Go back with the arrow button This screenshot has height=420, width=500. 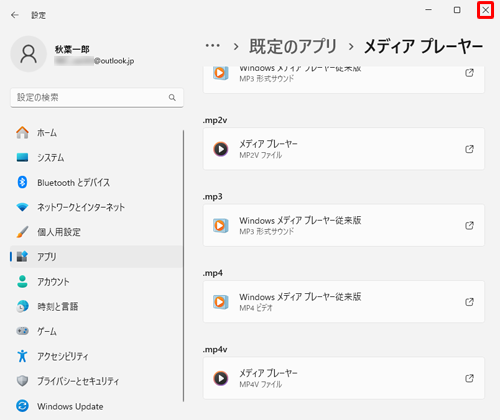(x=15, y=15)
